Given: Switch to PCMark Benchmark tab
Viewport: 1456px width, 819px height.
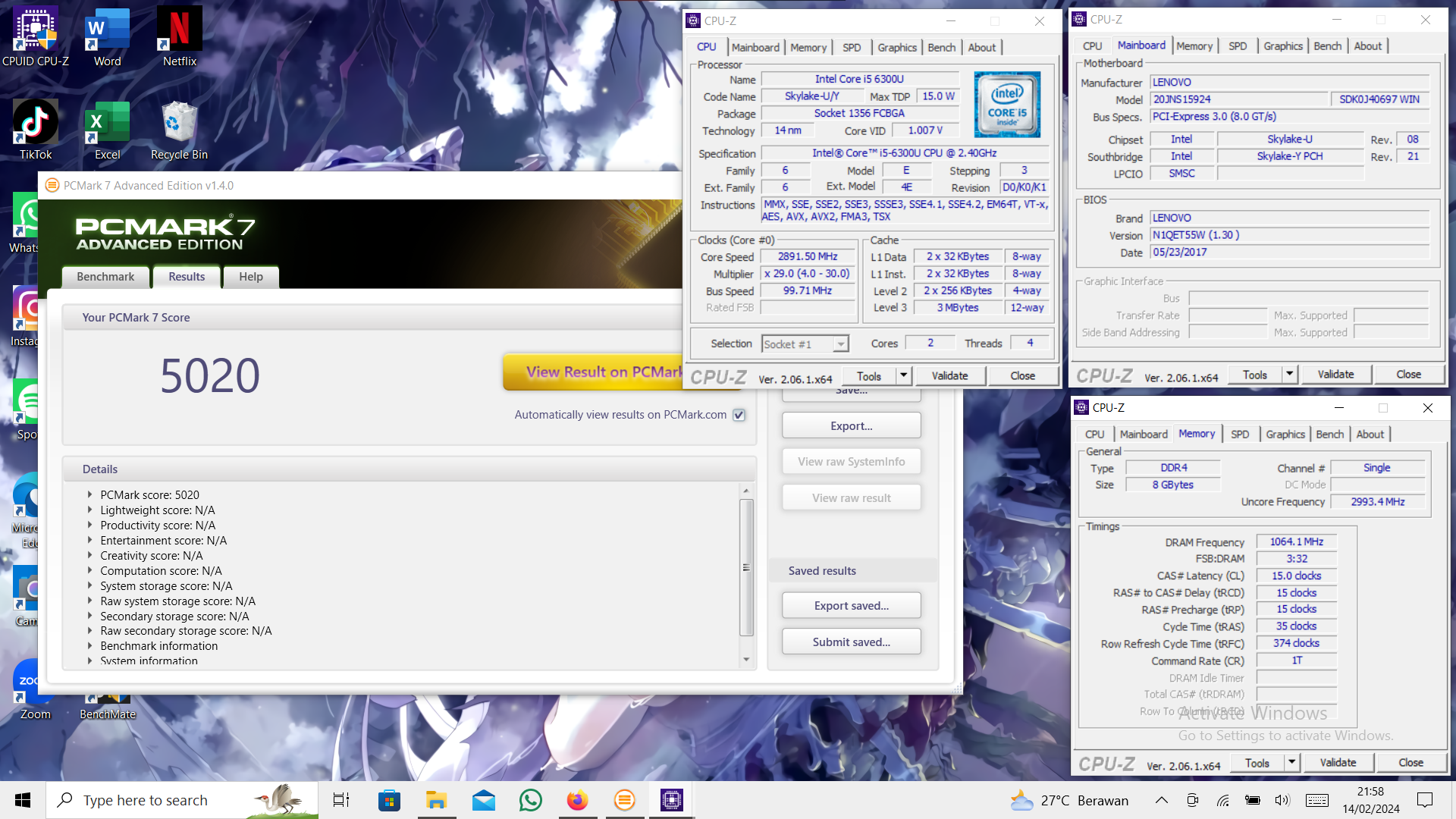Looking at the screenshot, I should click(x=105, y=277).
